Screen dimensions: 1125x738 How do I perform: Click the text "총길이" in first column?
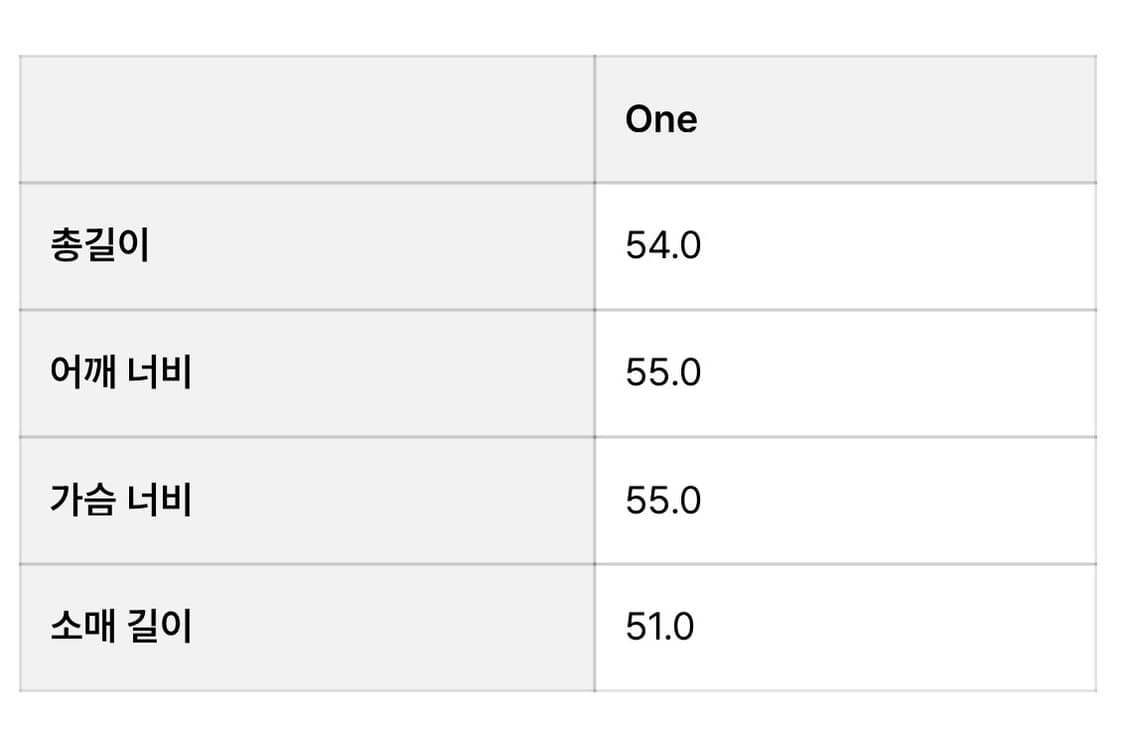[x=99, y=245]
